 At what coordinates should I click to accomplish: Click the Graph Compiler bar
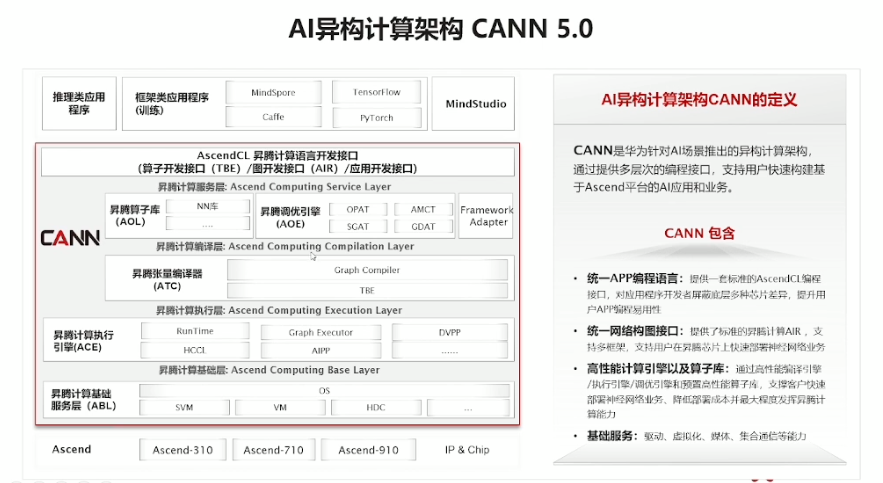(367, 270)
